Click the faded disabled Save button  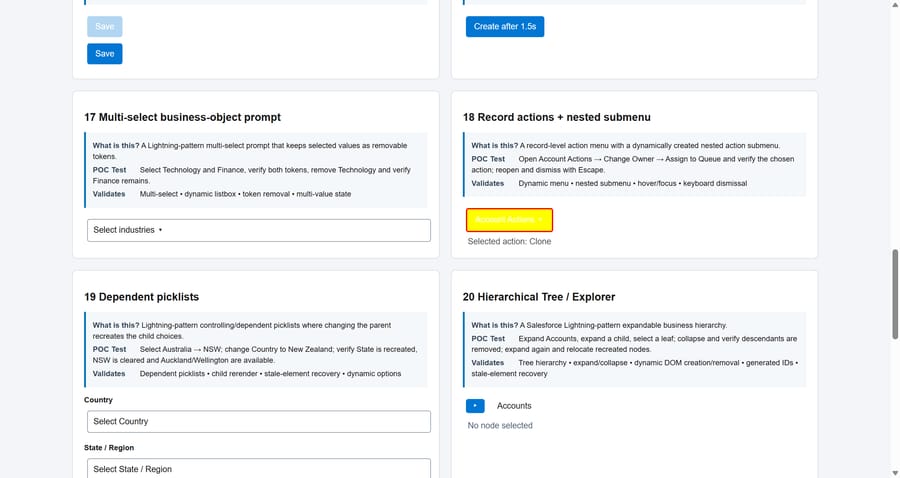click(104, 26)
